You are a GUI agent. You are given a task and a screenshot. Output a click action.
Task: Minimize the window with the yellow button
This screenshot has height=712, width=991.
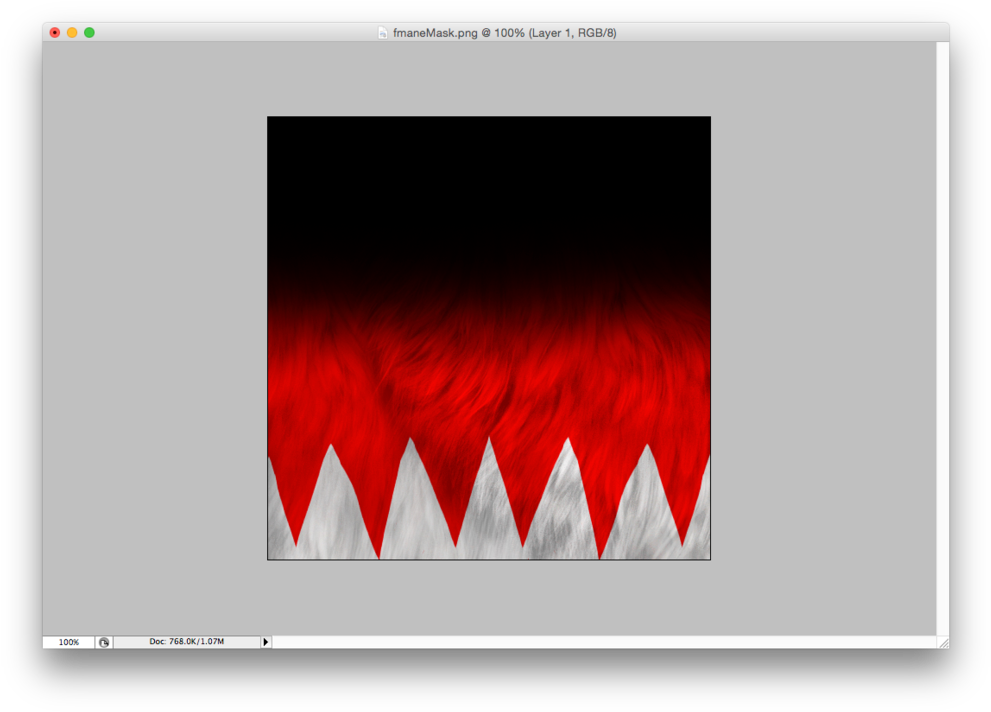tap(72, 32)
